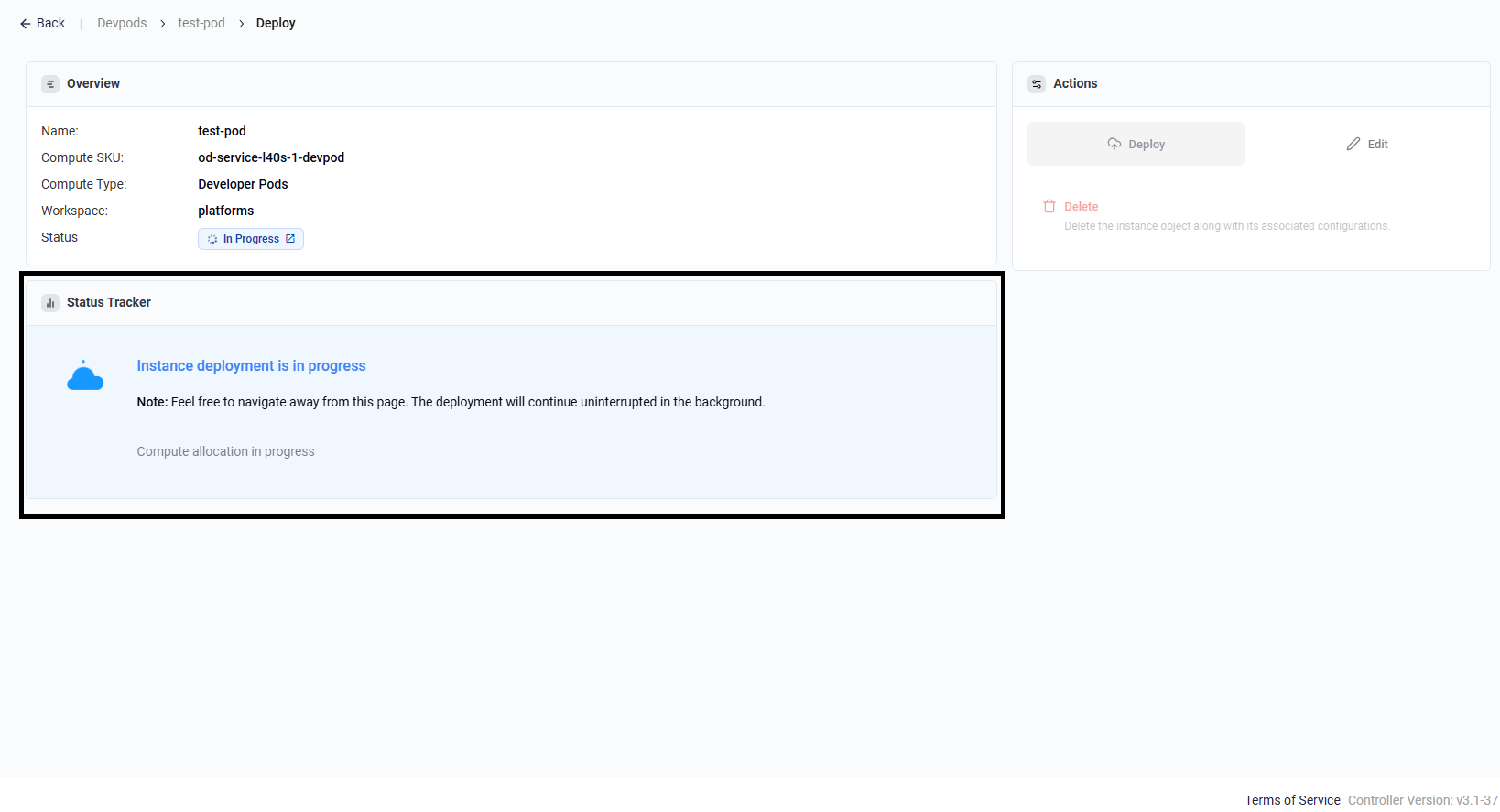Select the Delete description text
Viewport: 1500px width, 812px height.
(x=1227, y=226)
